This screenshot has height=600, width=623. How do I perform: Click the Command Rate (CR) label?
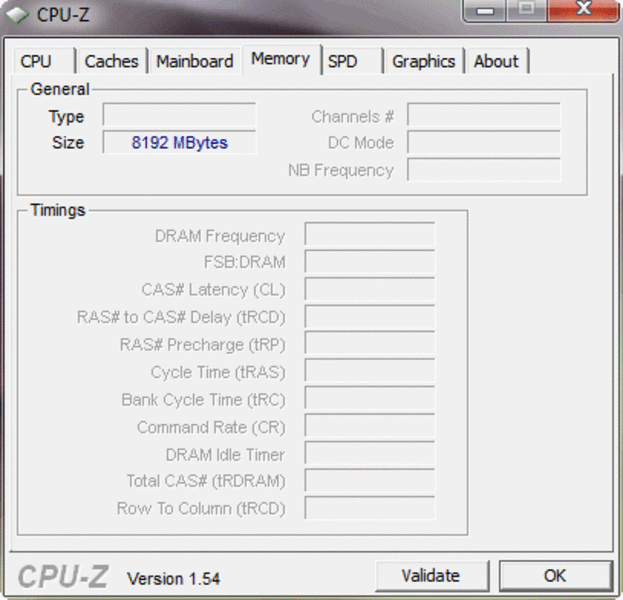tap(211, 428)
